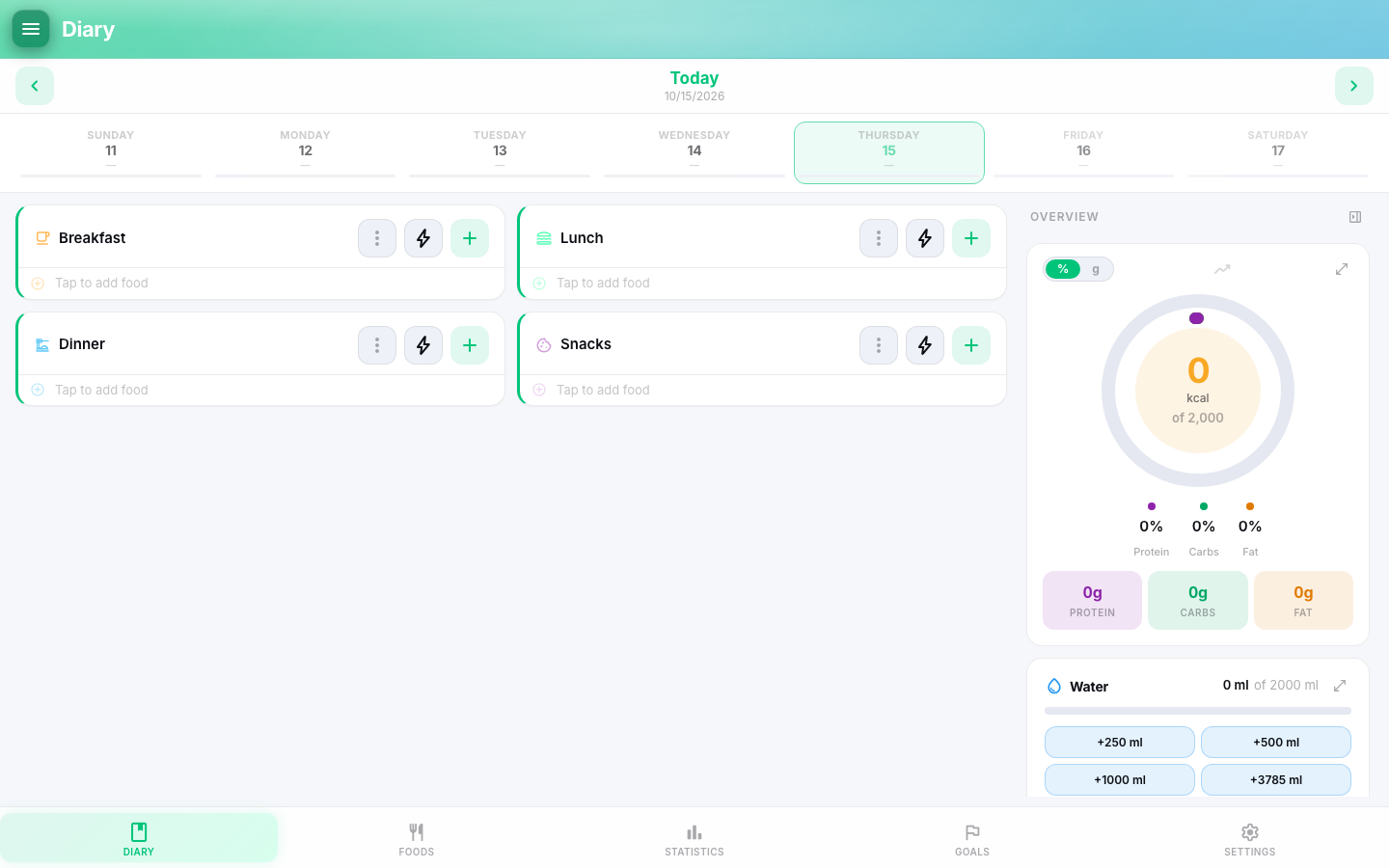Select the Carbs grams tile
1389x868 pixels.
tap(1198, 600)
